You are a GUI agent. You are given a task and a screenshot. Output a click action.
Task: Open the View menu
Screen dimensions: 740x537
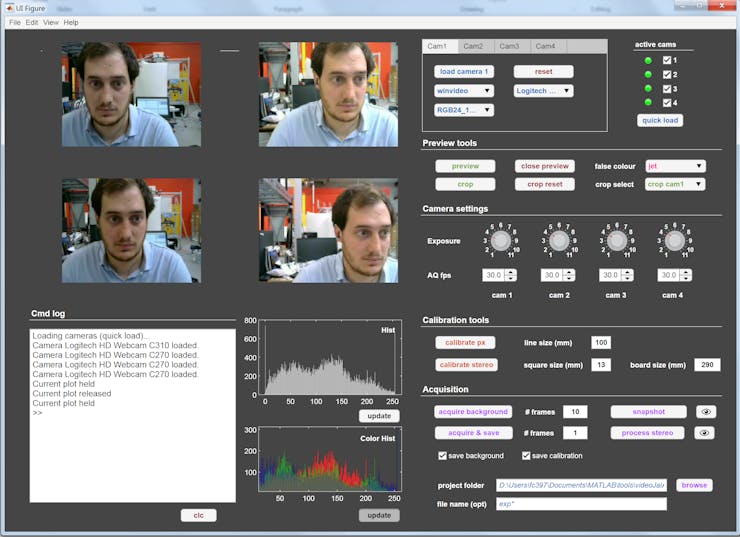[x=50, y=22]
